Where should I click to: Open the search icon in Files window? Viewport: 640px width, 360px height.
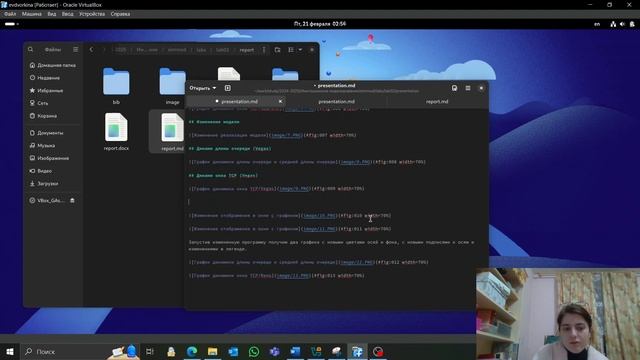[31, 49]
